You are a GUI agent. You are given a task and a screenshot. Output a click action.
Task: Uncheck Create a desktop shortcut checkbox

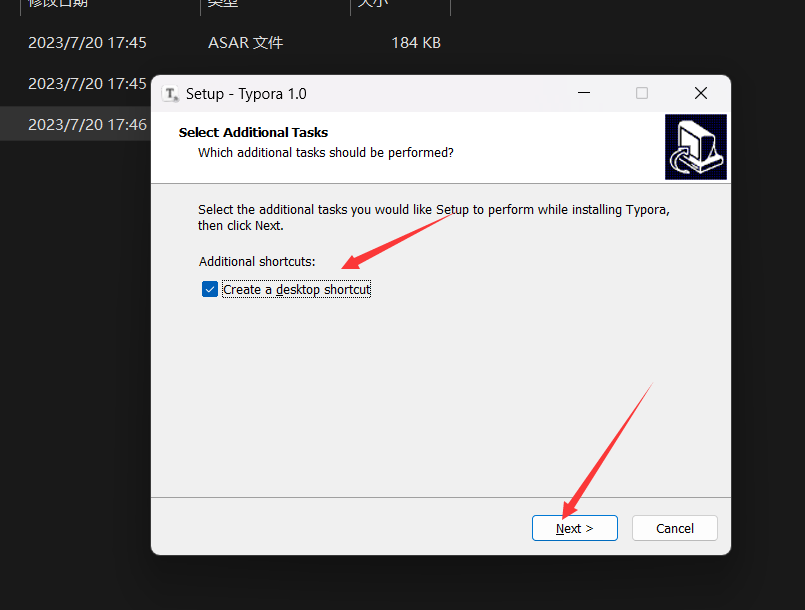tap(209, 289)
